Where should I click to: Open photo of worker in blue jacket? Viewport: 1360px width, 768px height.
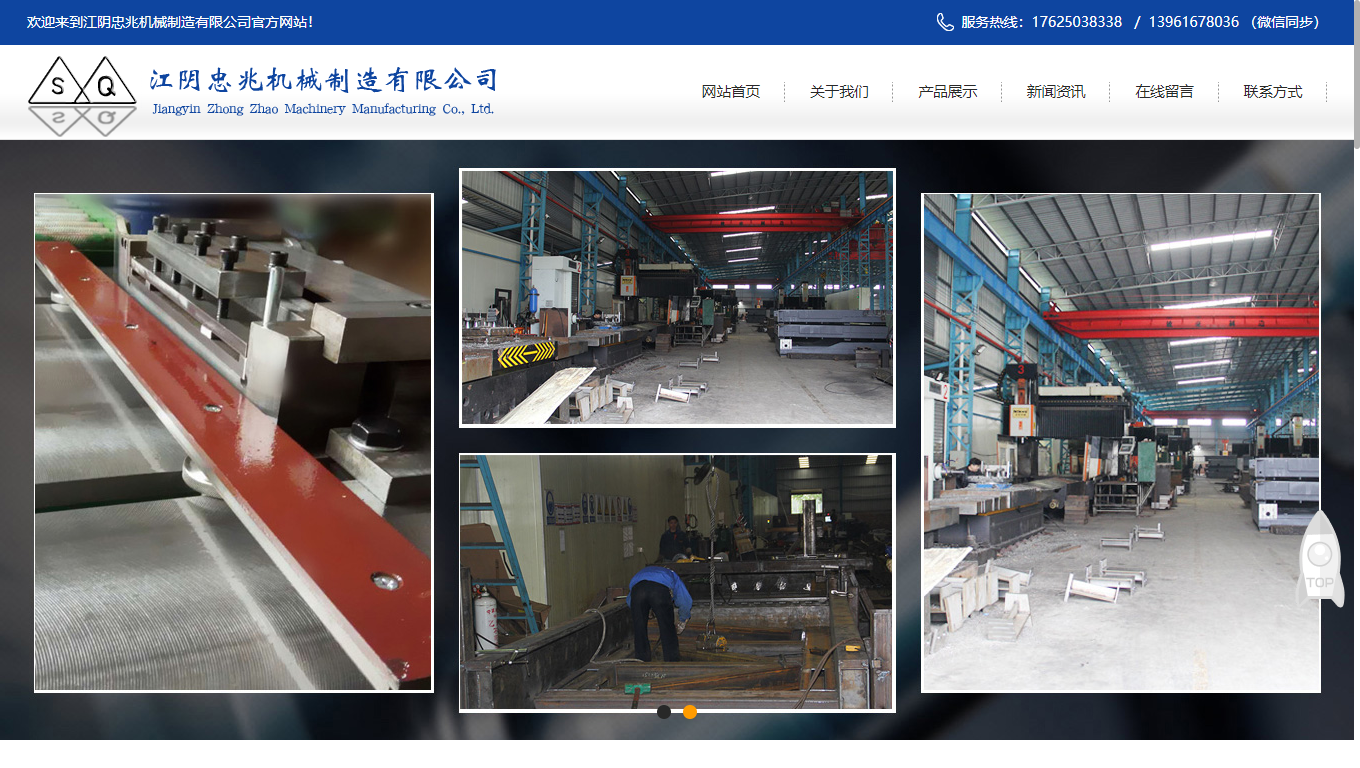677,582
